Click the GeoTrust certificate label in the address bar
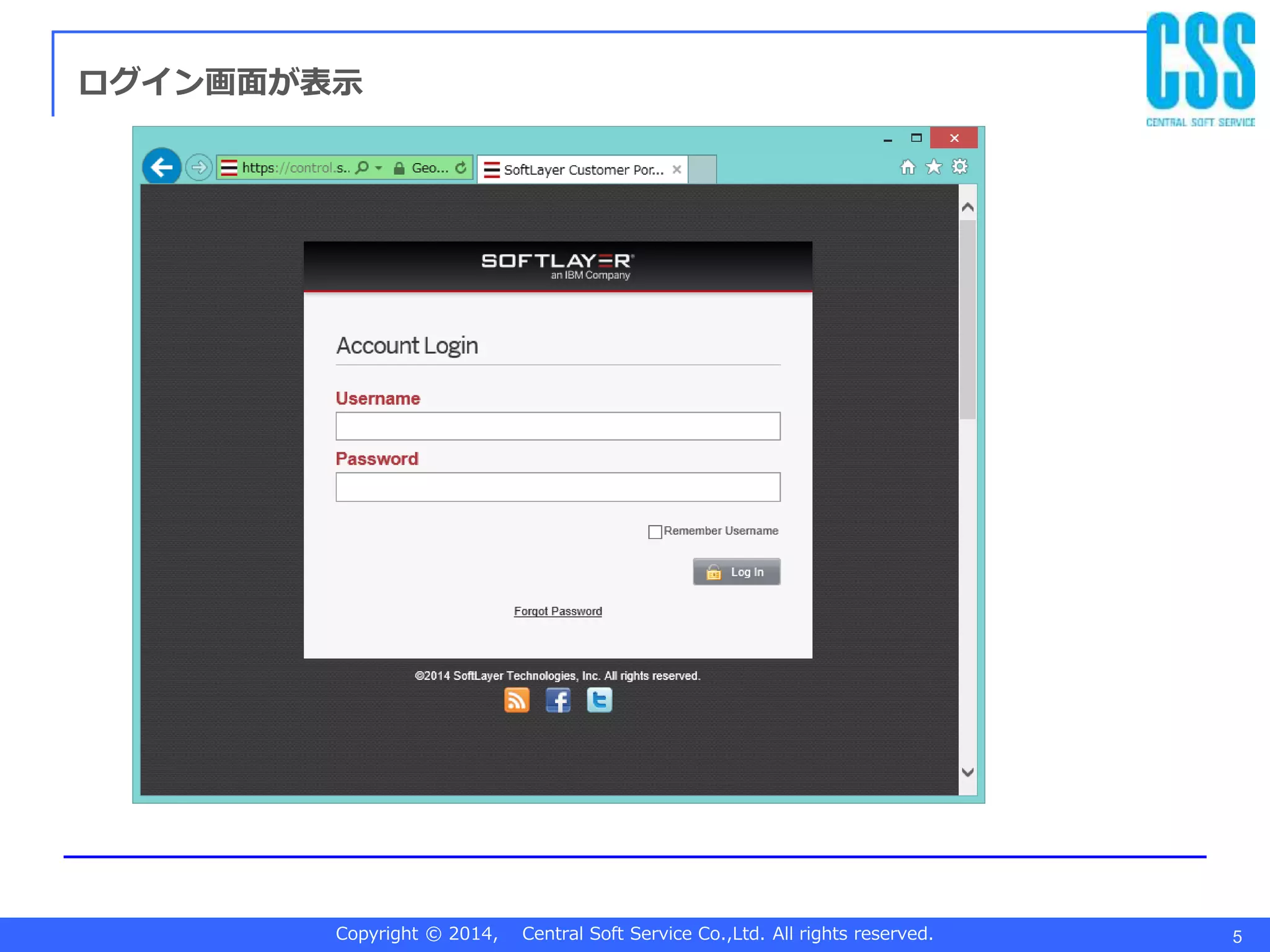 (430, 168)
